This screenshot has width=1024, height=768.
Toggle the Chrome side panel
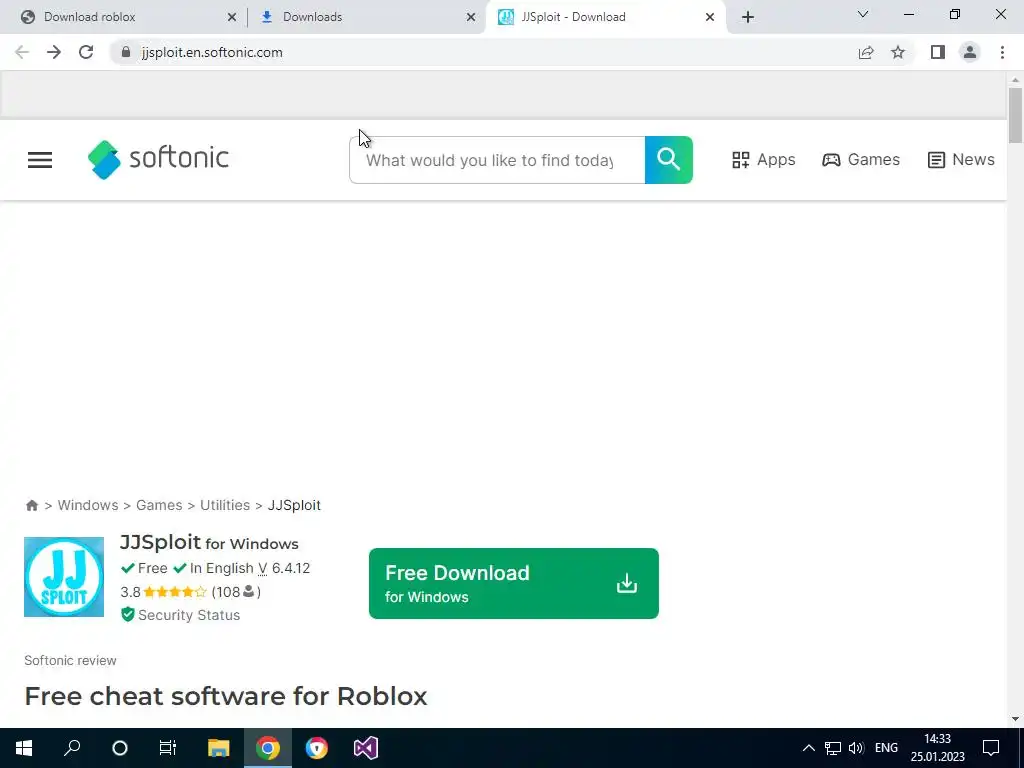tap(938, 52)
